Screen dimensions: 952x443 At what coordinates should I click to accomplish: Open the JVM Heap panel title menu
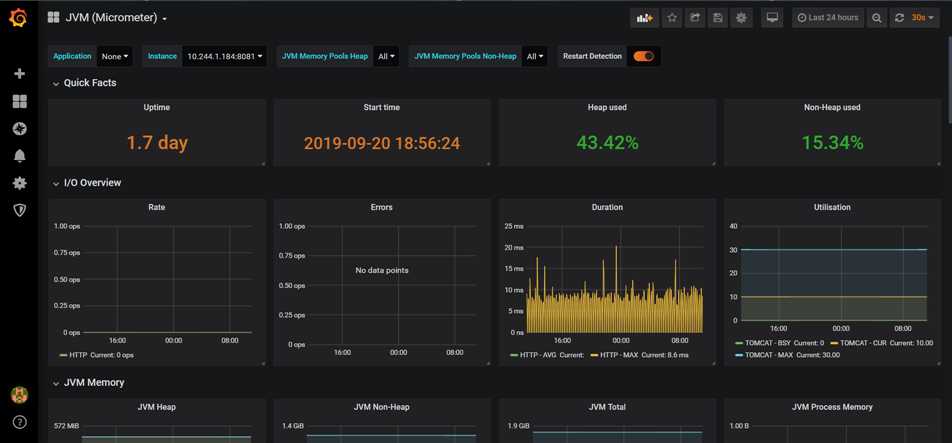point(157,407)
